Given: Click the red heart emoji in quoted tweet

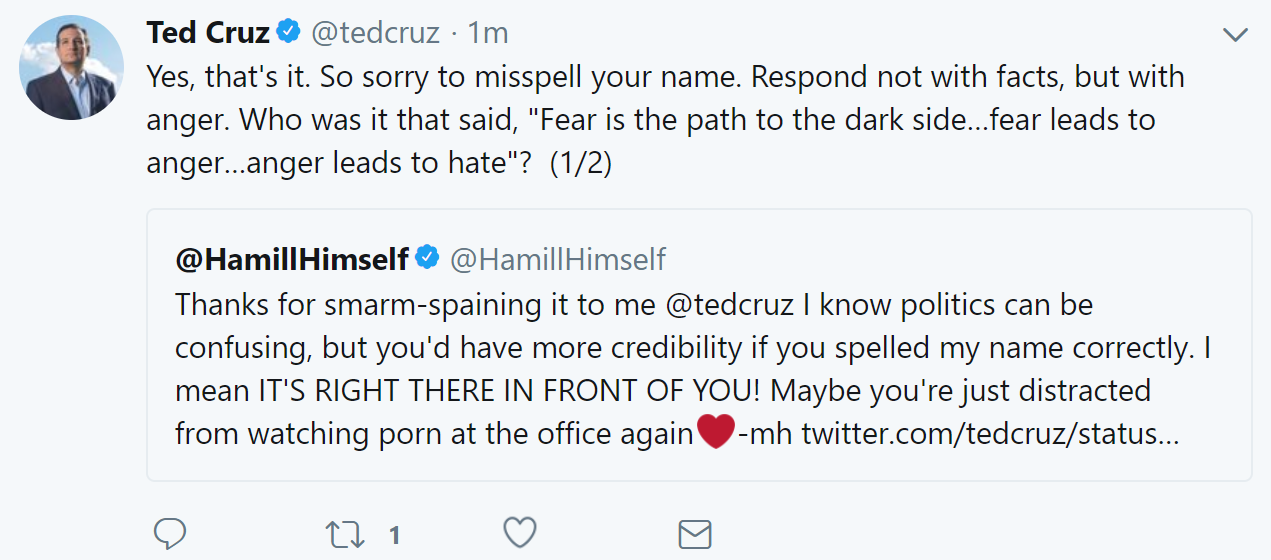Looking at the screenshot, I should point(715,434).
